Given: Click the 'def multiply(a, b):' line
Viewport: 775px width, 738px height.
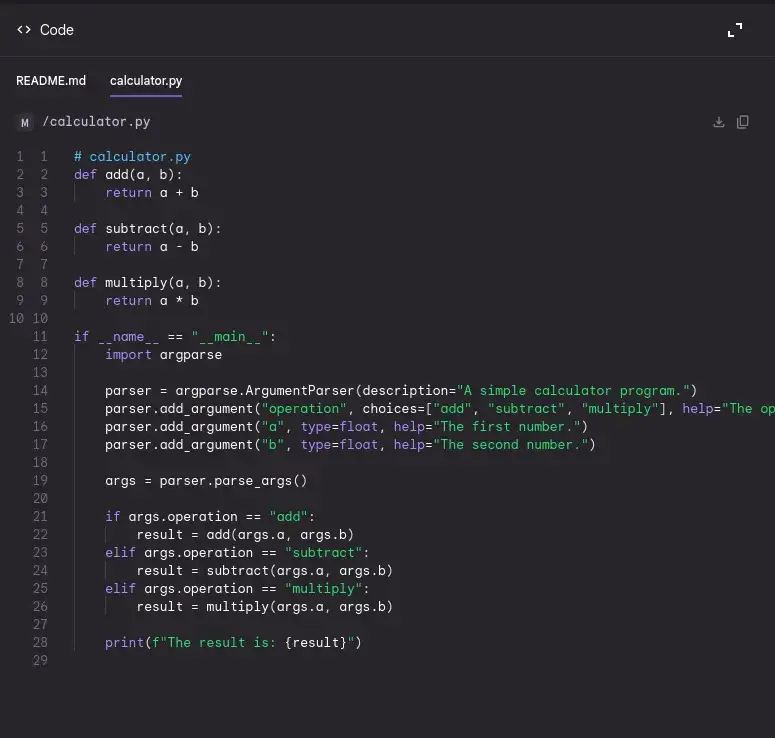Looking at the screenshot, I should (147, 283).
